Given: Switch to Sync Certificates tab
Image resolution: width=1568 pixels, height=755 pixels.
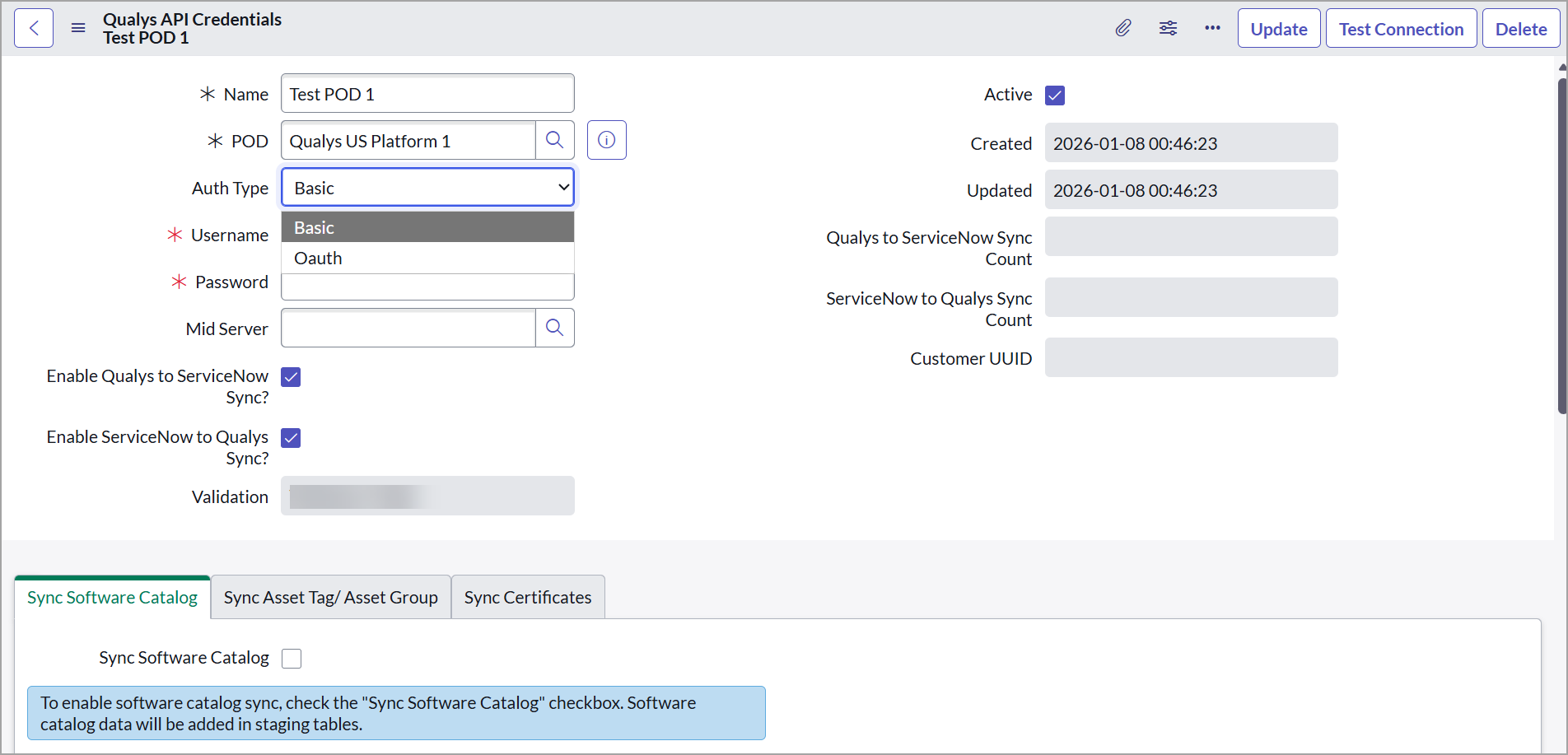Looking at the screenshot, I should pyautogui.click(x=528, y=597).
